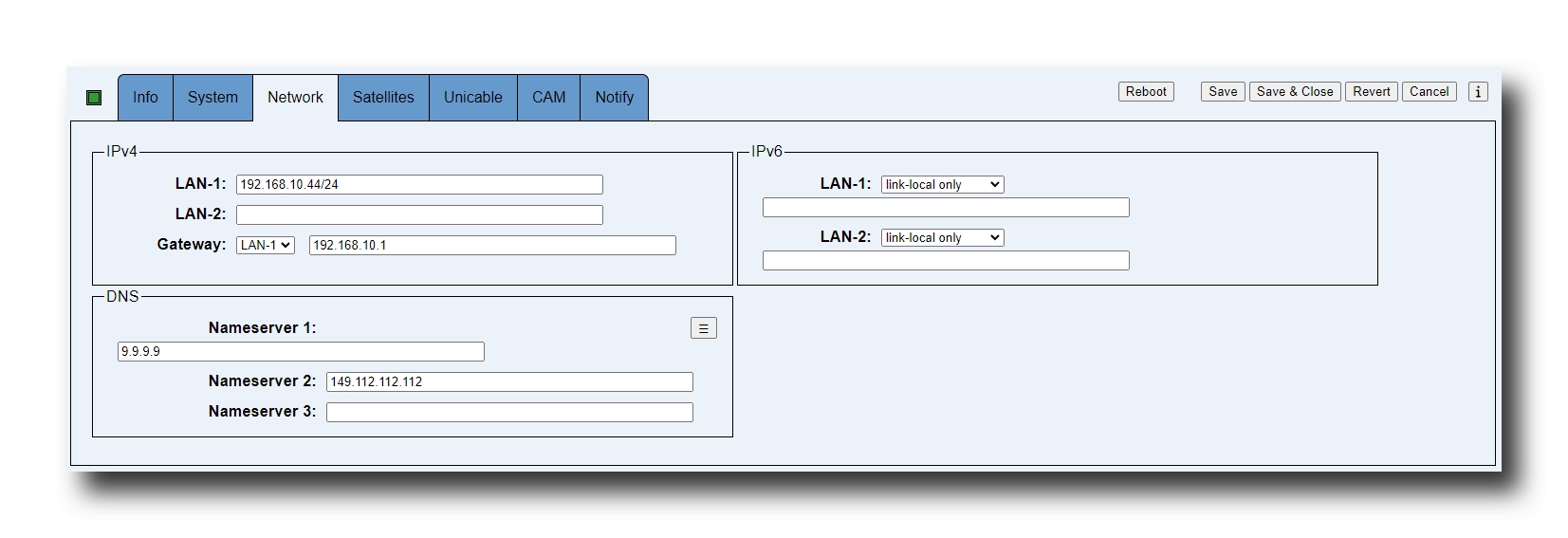This screenshot has height=538, width=1568.
Task: Click the DNS list menu icon button
Action: tap(704, 328)
